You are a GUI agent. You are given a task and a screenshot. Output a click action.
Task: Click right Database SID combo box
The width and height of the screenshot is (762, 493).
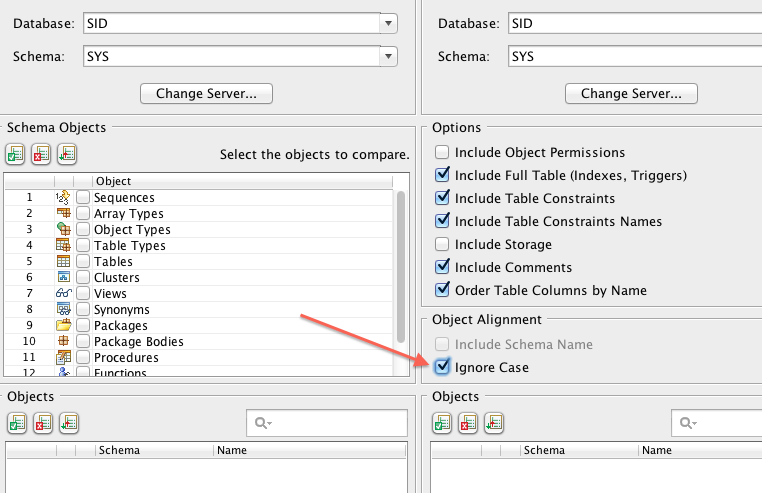click(635, 23)
